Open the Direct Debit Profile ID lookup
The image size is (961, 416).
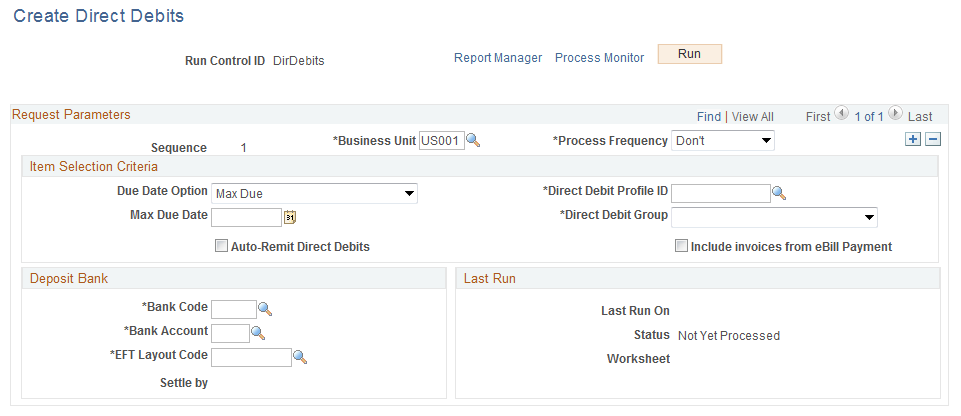779,193
